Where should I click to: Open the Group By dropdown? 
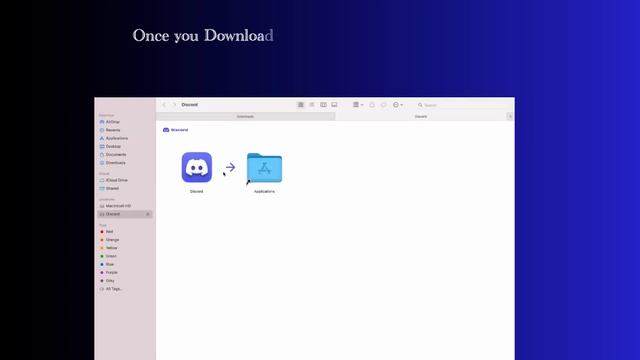click(x=358, y=105)
